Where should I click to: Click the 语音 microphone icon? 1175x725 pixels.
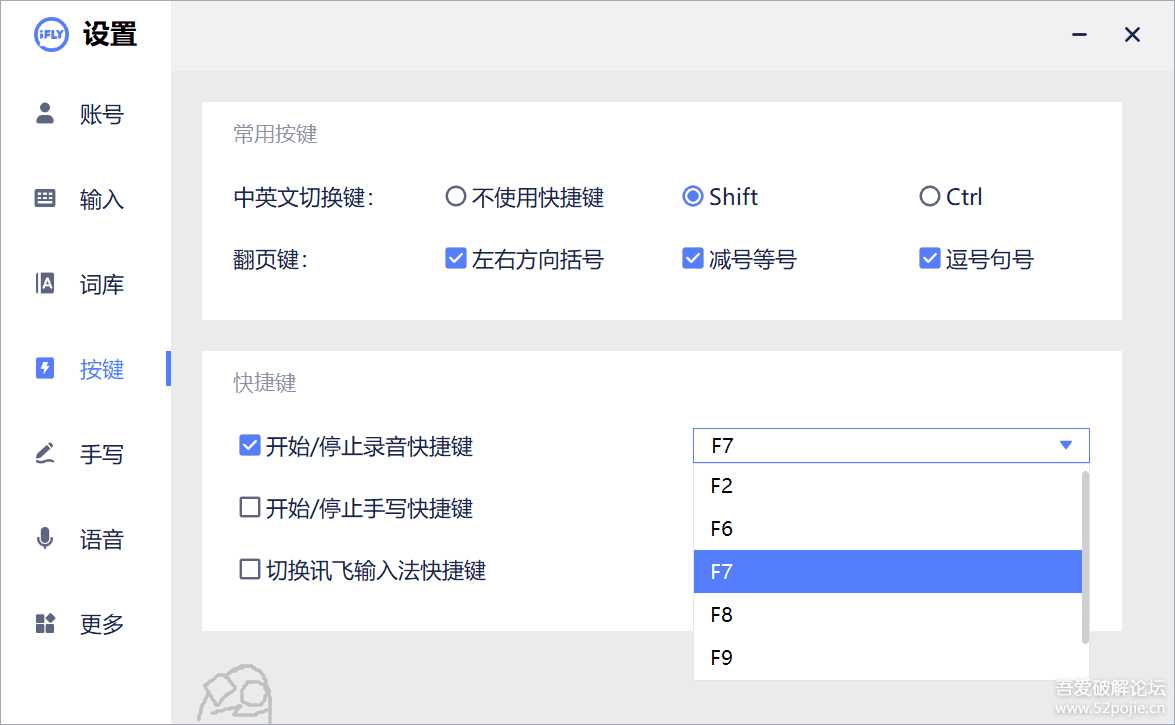pos(45,539)
